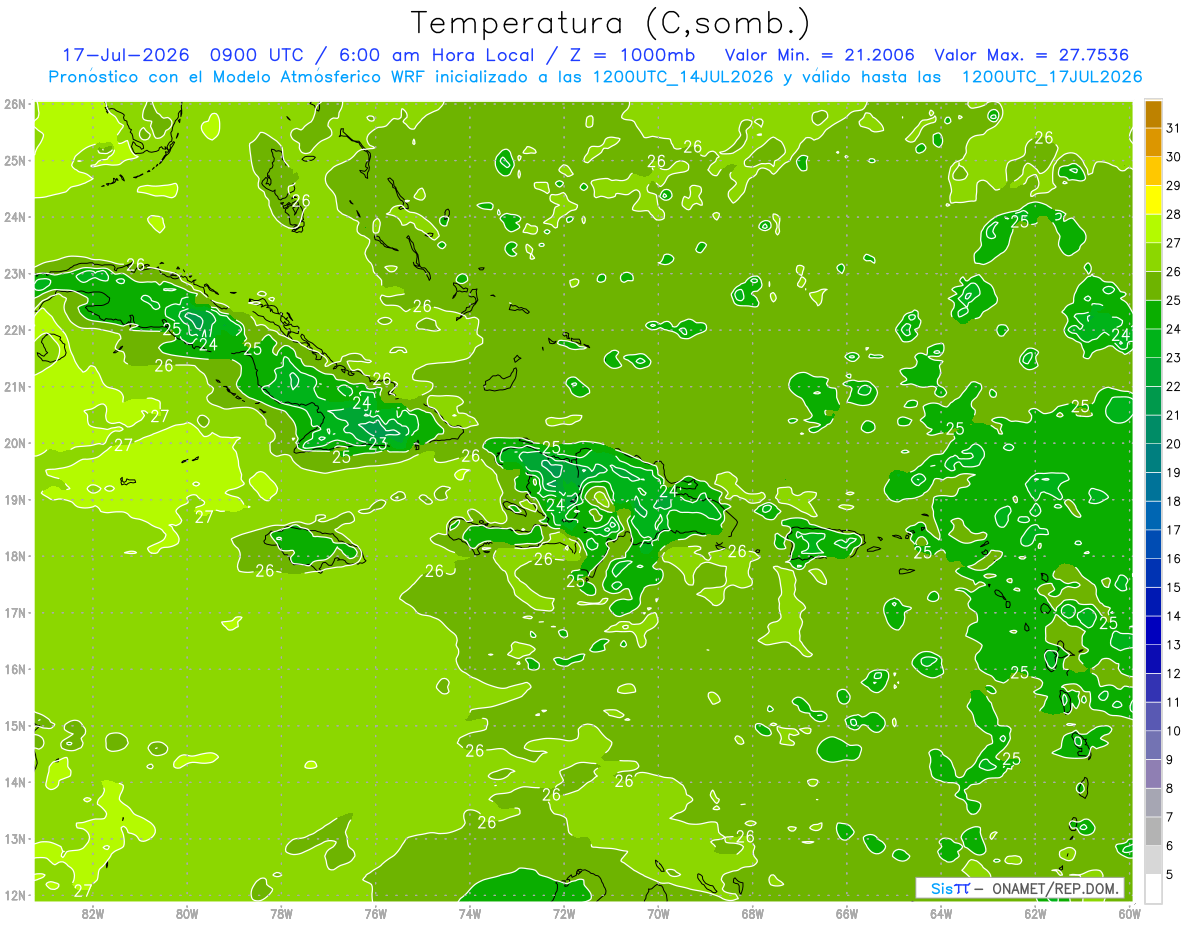
Task: Click the '19N' latitude axis label
Action: [x=15, y=499]
